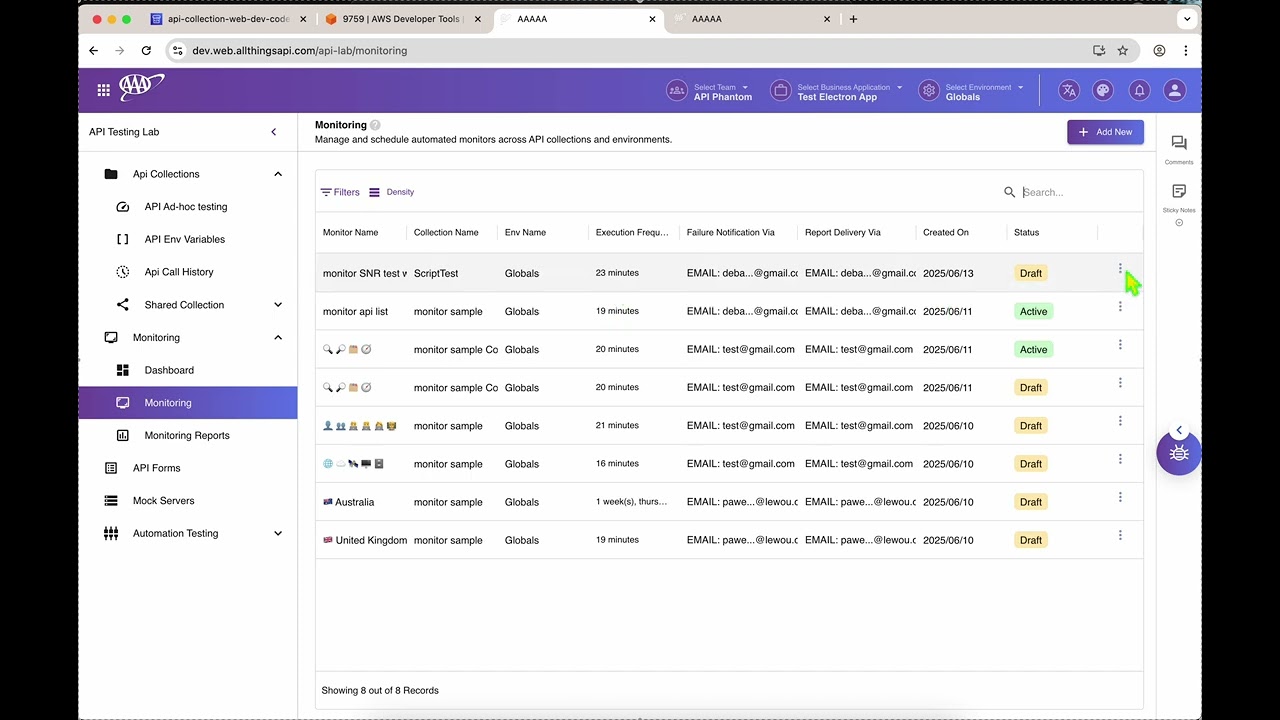Open the Sticky Notes panel icon
Image resolution: width=1280 pixels, height=720 pixels.
1179,191
